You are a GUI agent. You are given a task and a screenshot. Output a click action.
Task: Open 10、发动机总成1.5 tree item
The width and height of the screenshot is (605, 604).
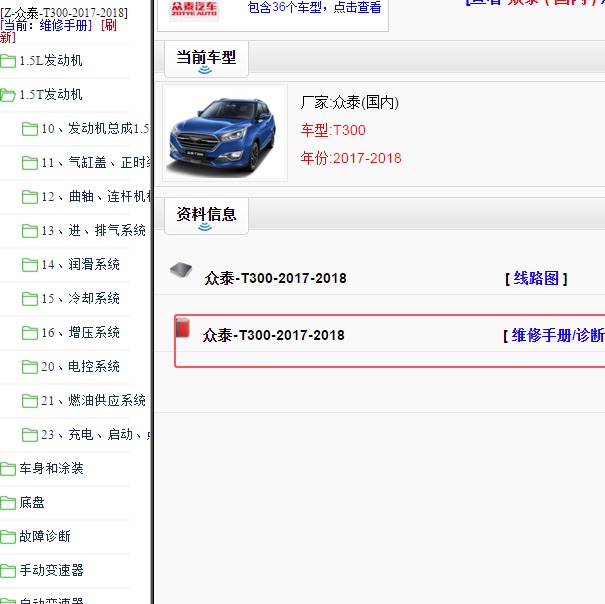[x=95, y=129]
